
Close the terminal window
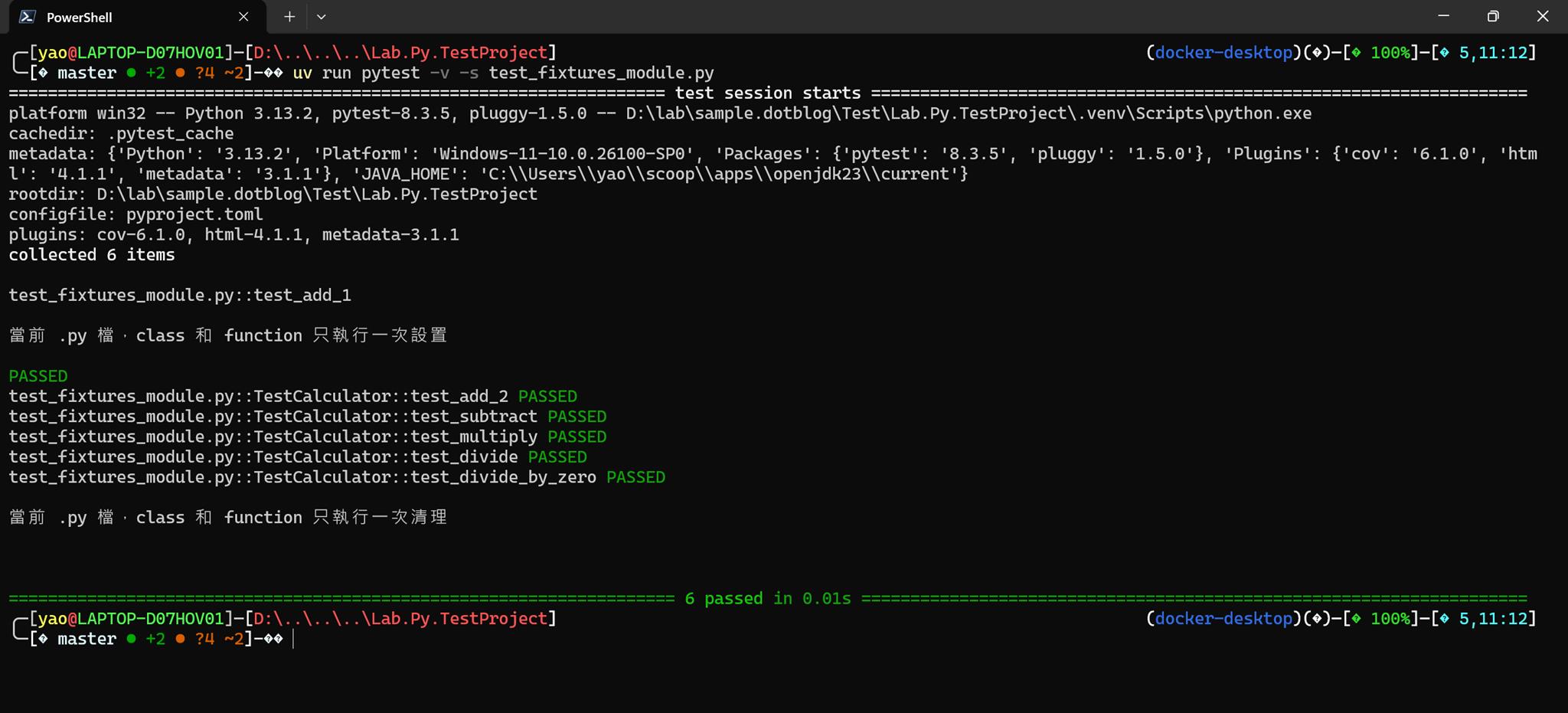tap(1543, 16)
